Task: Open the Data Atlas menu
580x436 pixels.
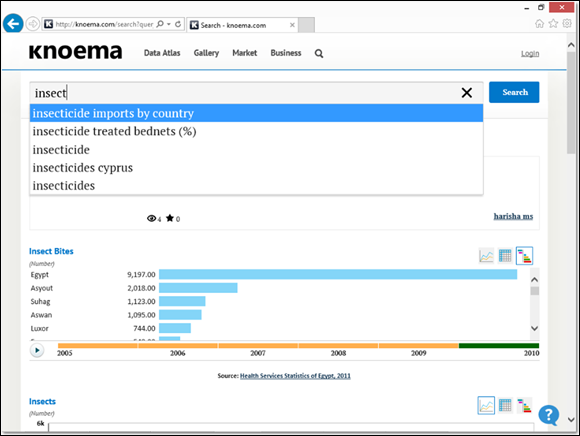Action: tap(162, 53)
